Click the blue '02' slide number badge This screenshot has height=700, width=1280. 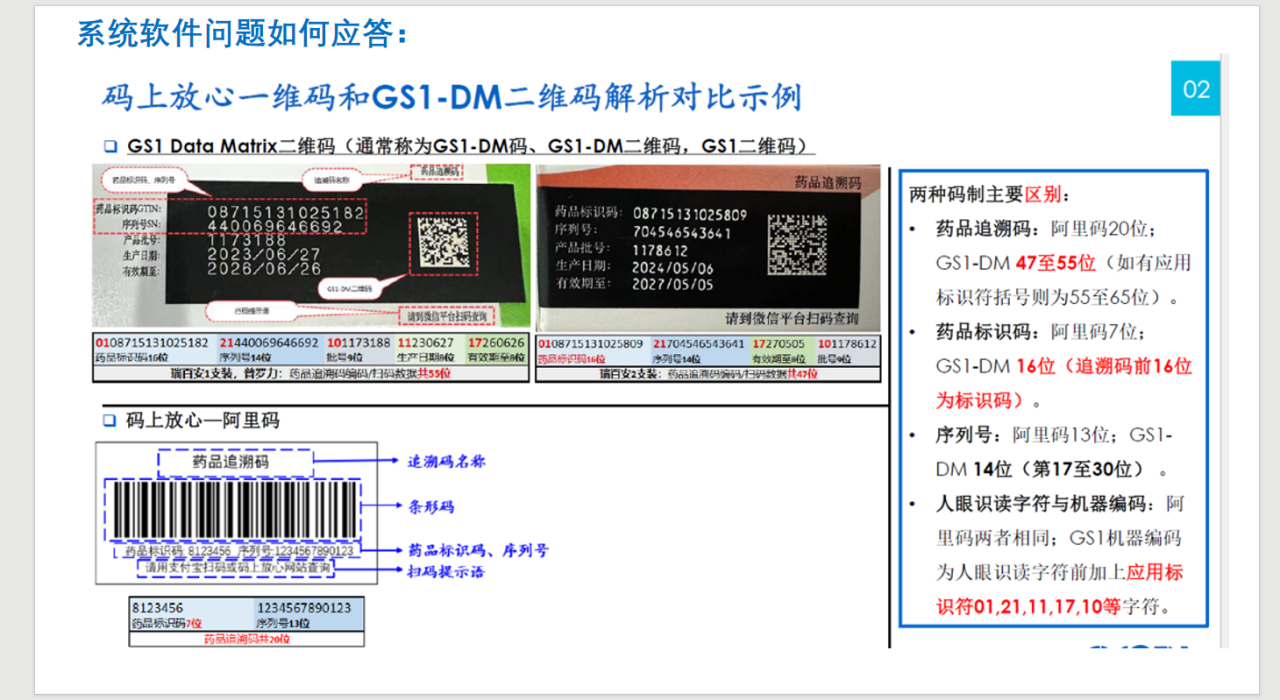(x=1196, y=89)
